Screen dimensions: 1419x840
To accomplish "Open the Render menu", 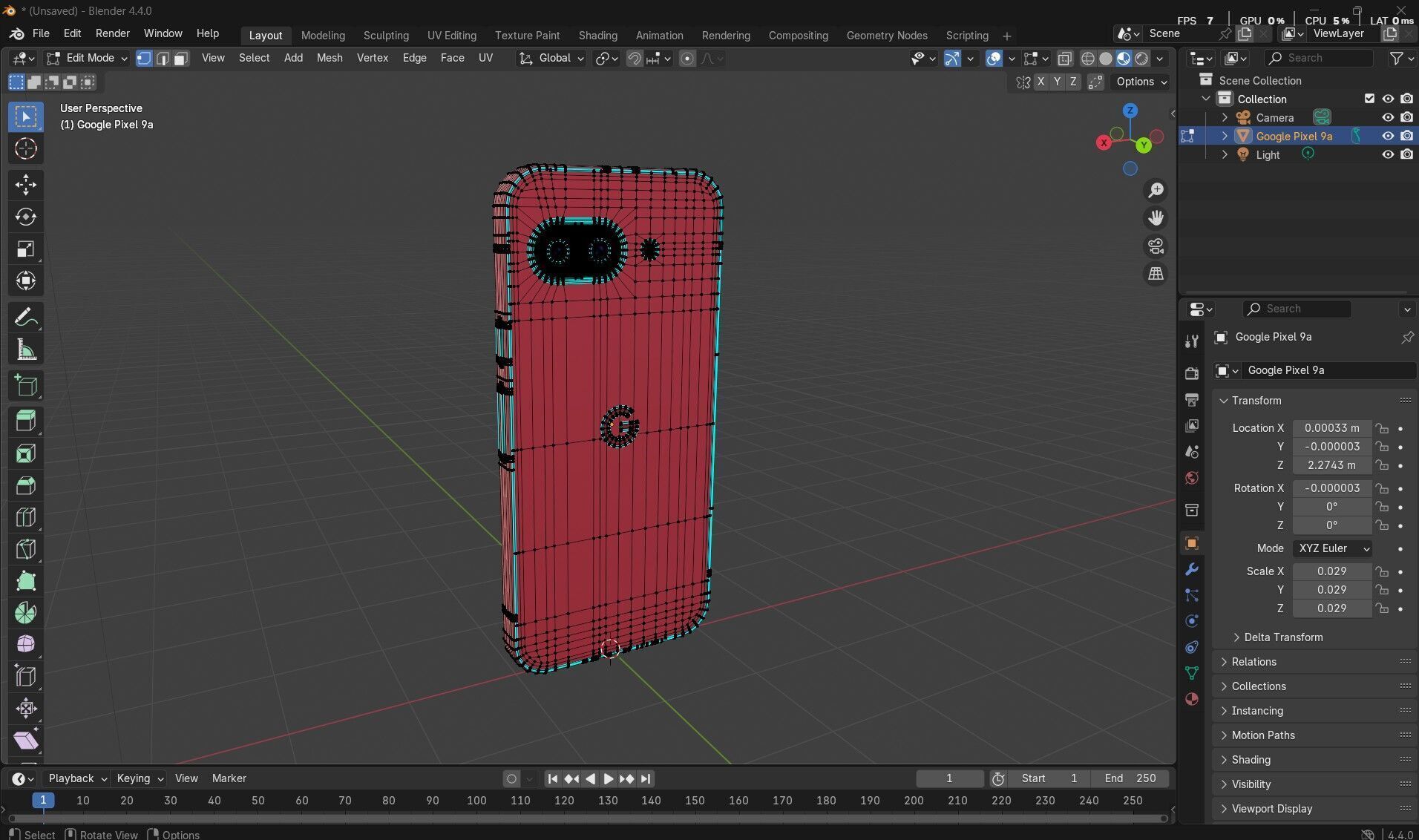I will pos(113,33).
